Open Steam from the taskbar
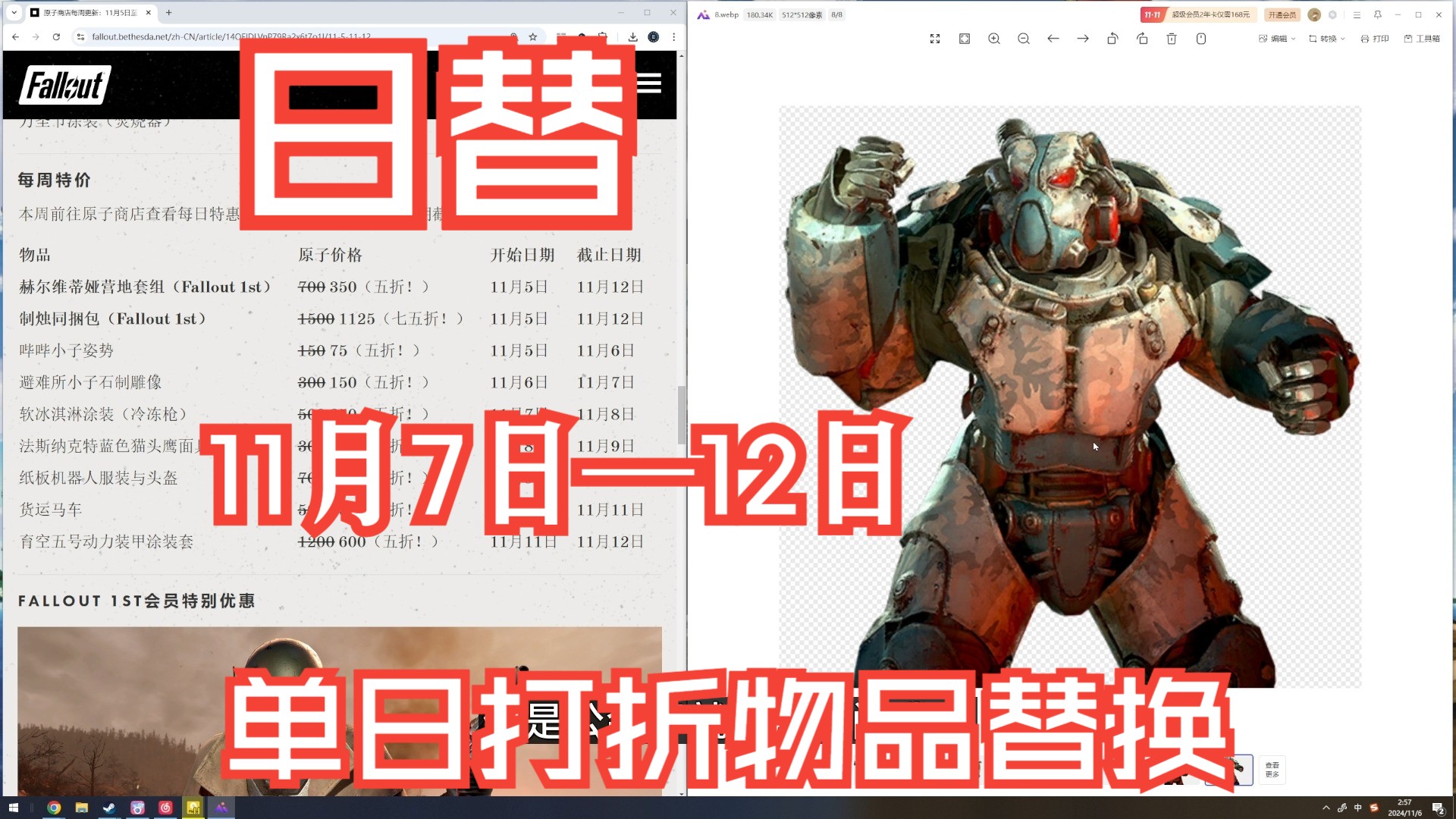1456x819 pixels. 109,808
